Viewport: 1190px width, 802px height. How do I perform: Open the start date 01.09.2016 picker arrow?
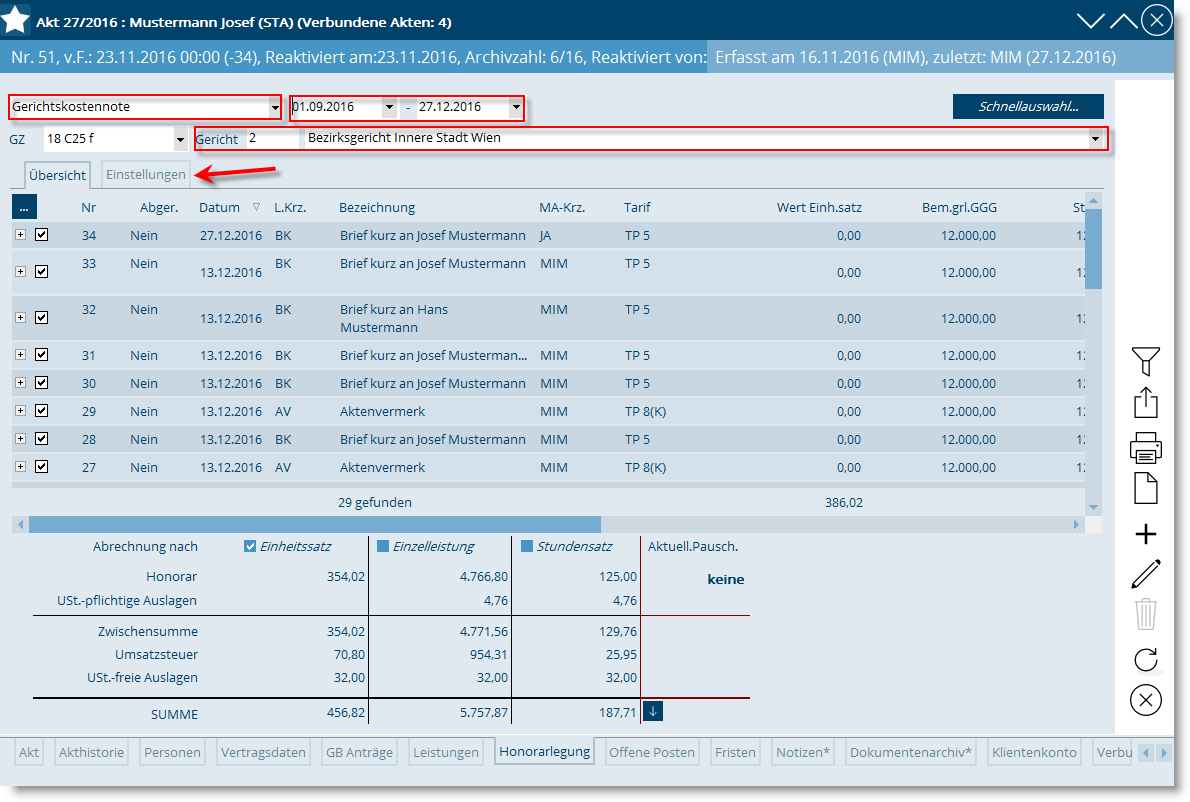tap(389, 108)
